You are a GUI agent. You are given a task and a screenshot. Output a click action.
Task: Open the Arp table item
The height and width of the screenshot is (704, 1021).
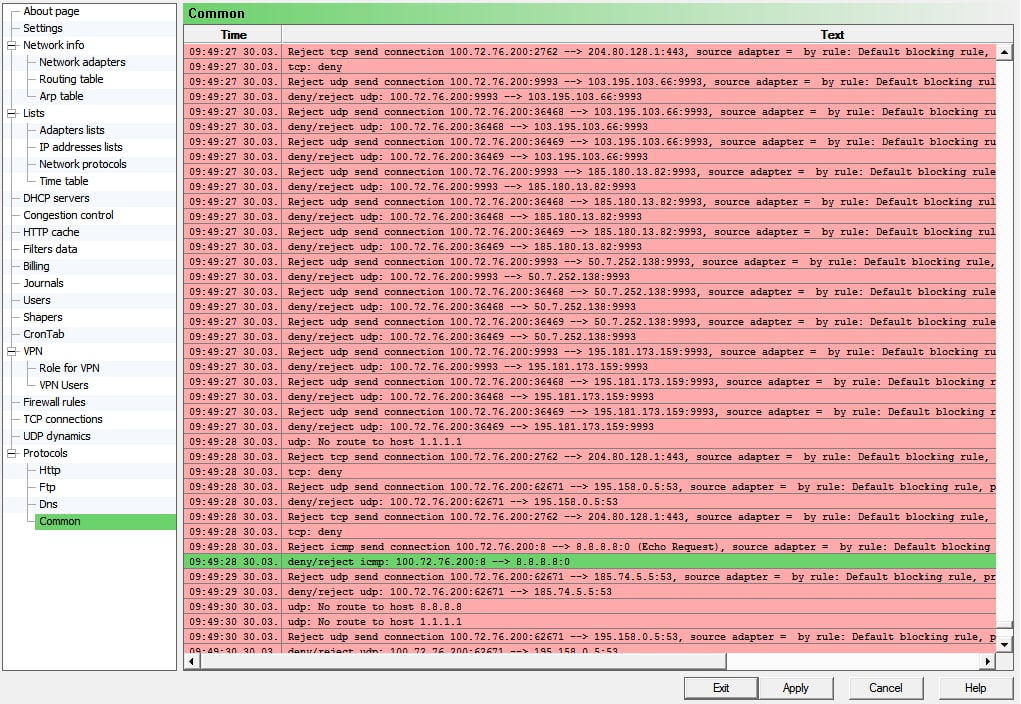click(61, 96)
